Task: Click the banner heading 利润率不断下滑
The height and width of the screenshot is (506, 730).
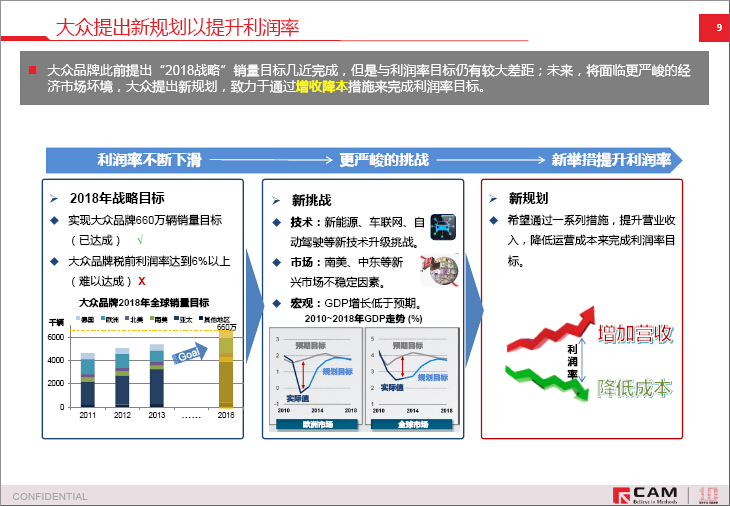Action: [149, 160]
